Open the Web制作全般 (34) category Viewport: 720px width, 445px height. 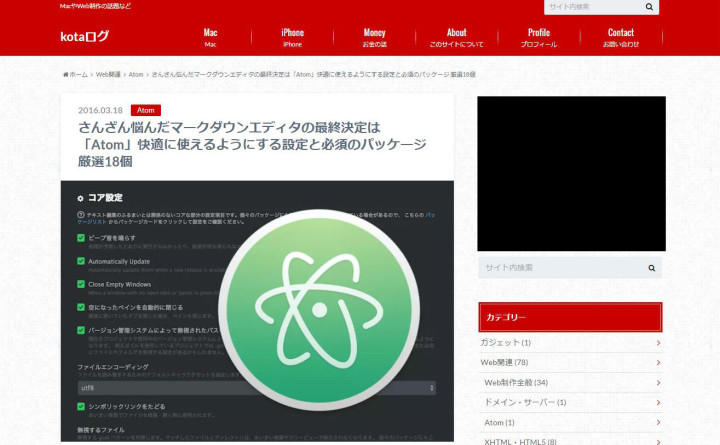click(516, 383)
